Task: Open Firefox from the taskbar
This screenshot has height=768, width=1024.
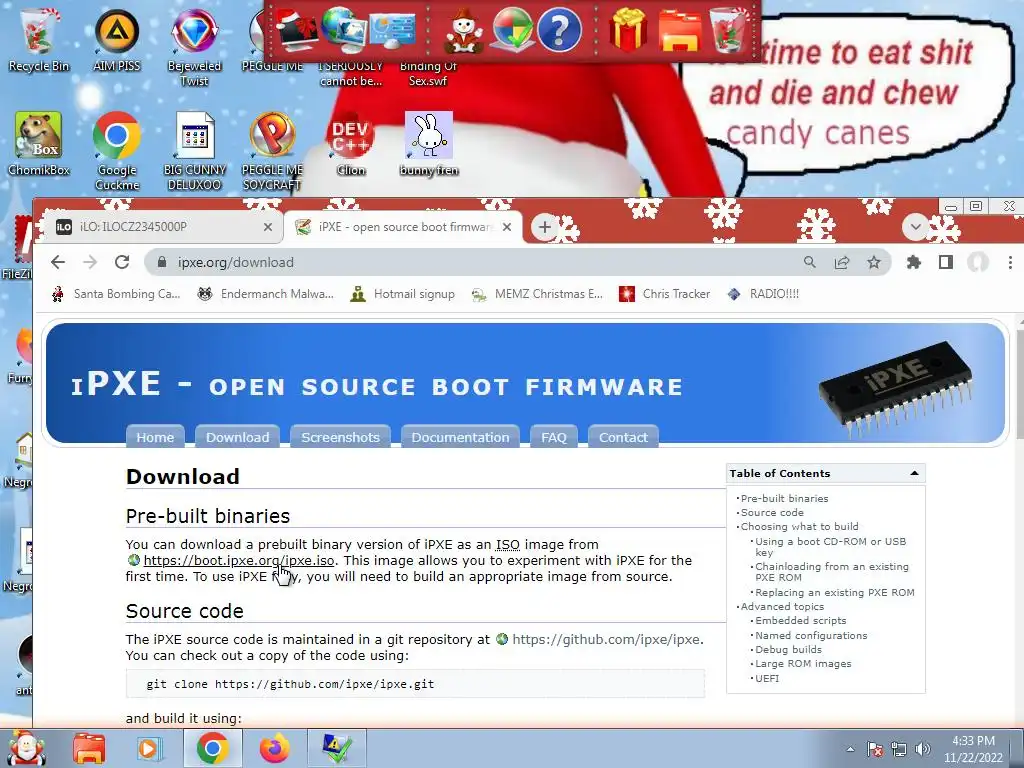Action: [x=274, y=748]
